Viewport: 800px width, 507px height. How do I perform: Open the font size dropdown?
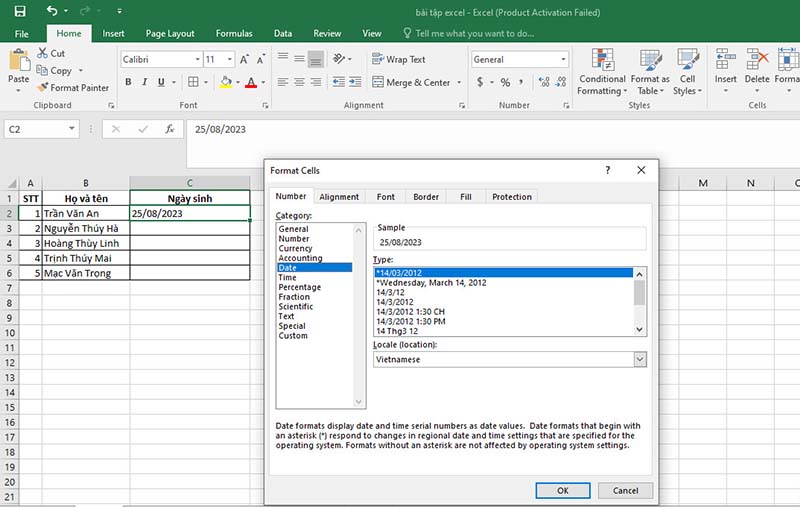tap(230, 59)
